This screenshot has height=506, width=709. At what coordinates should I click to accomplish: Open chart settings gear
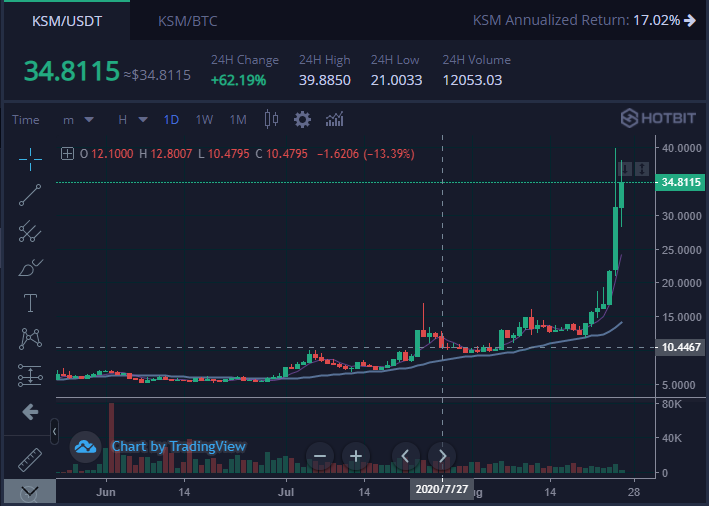[302, 120]
